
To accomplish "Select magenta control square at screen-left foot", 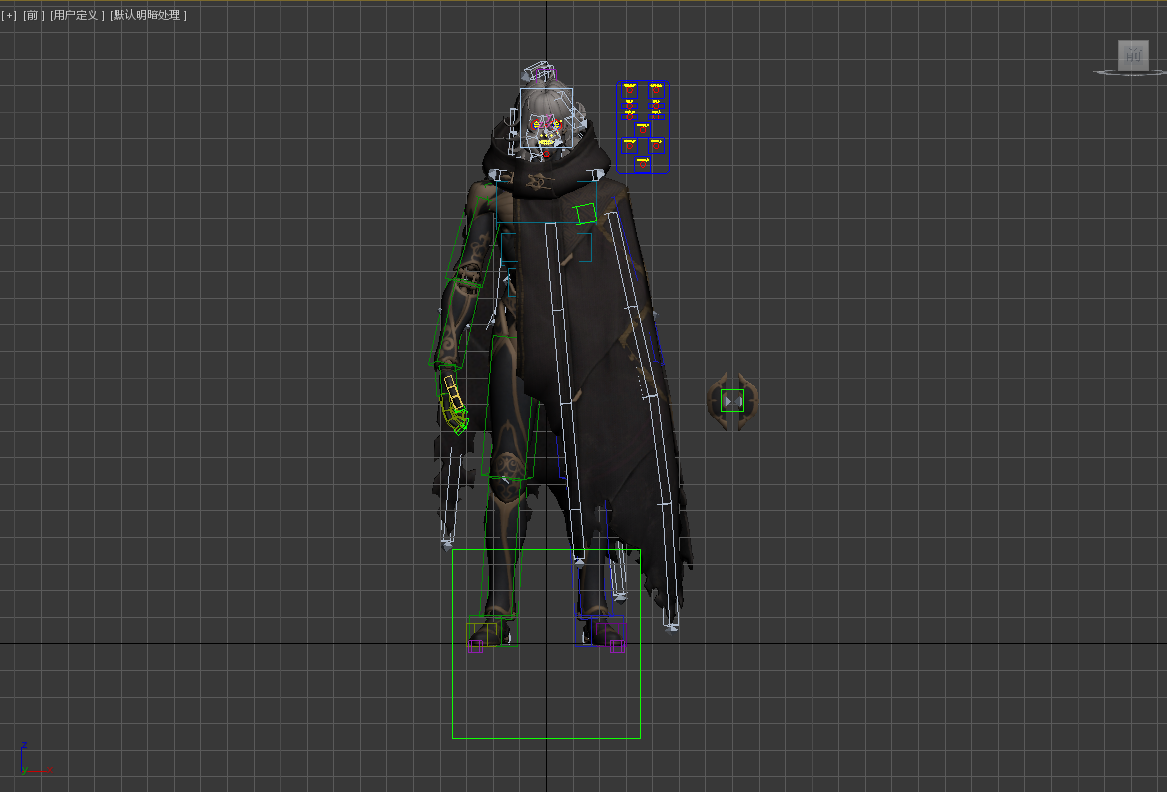I will coord(475,646).
